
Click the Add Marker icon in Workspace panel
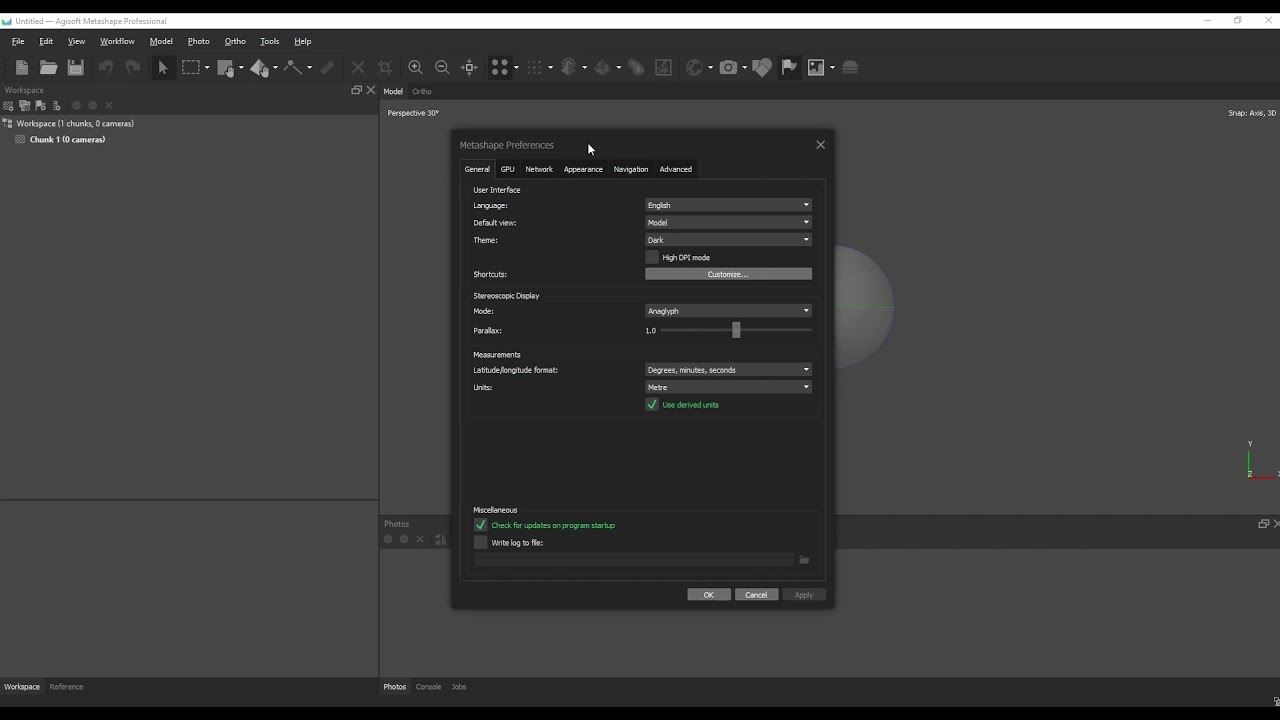41,106
